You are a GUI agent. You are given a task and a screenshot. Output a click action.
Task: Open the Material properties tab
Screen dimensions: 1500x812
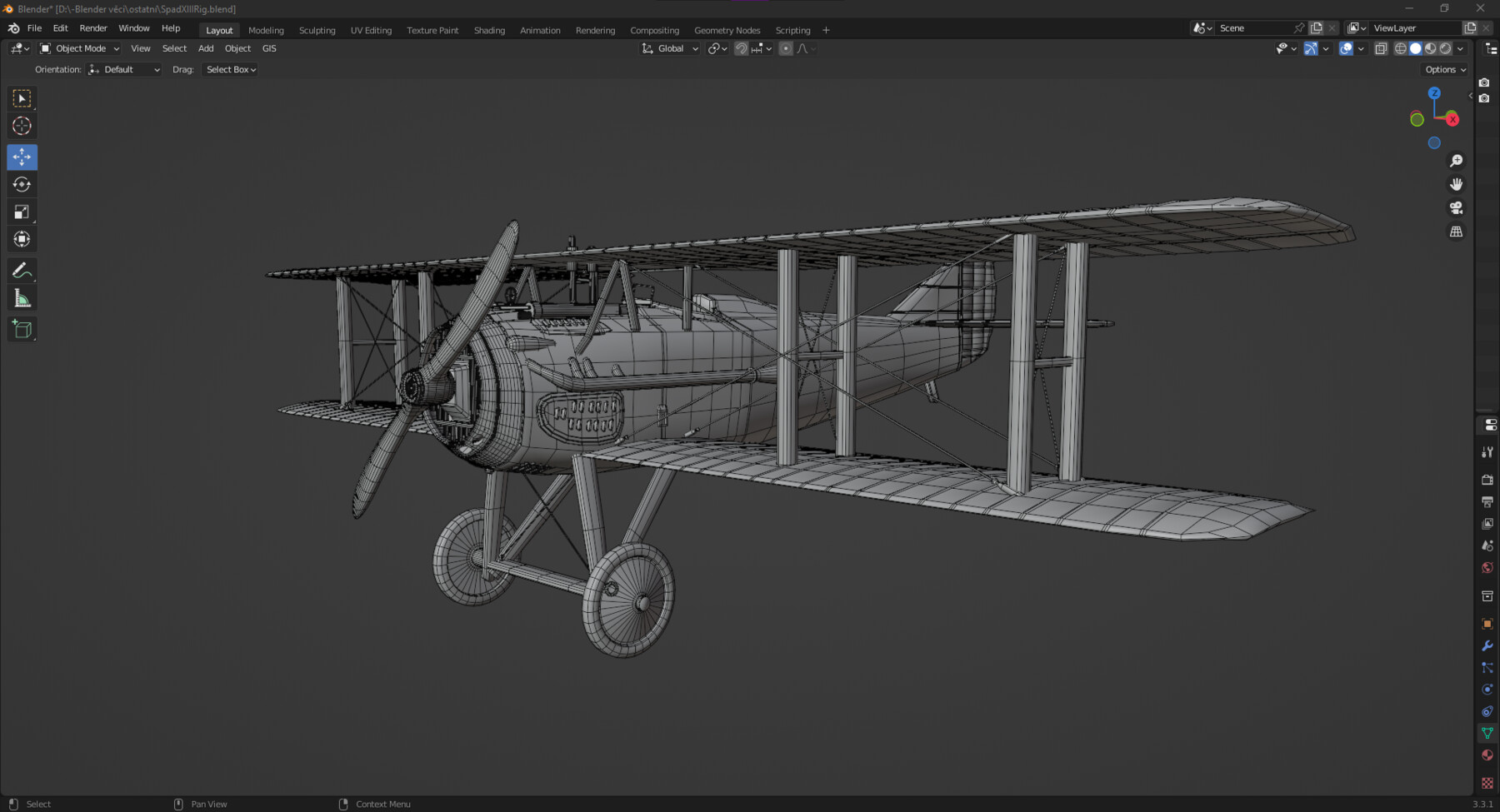[1487, 755]
